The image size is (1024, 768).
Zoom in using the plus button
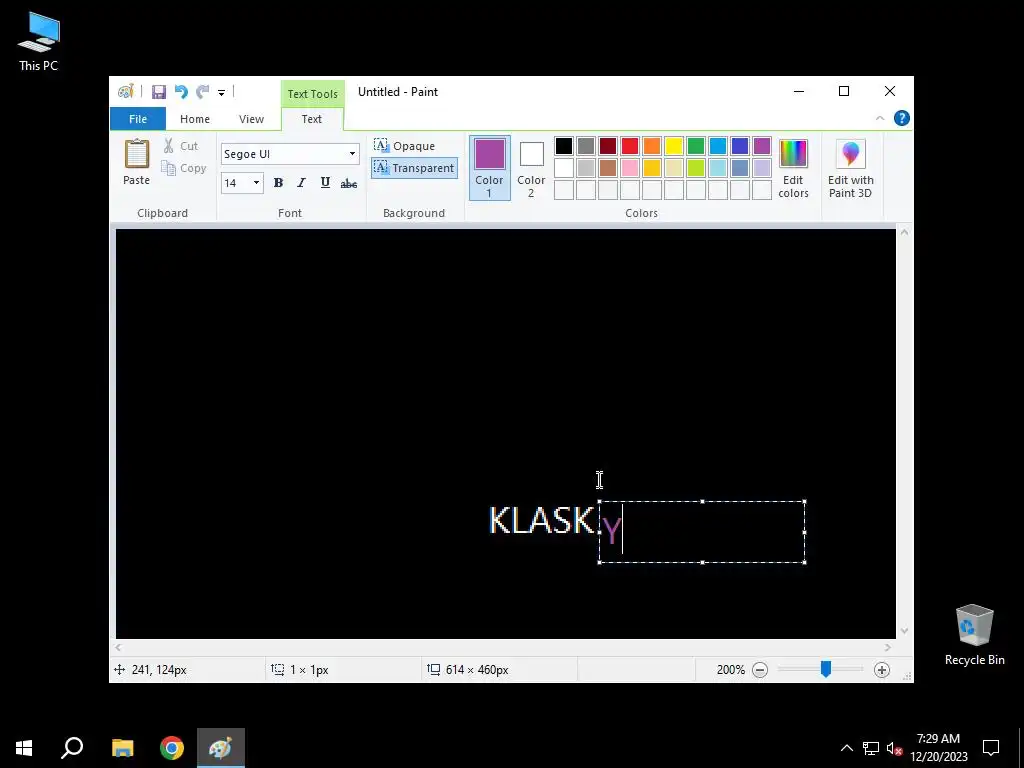coord(882,670)
